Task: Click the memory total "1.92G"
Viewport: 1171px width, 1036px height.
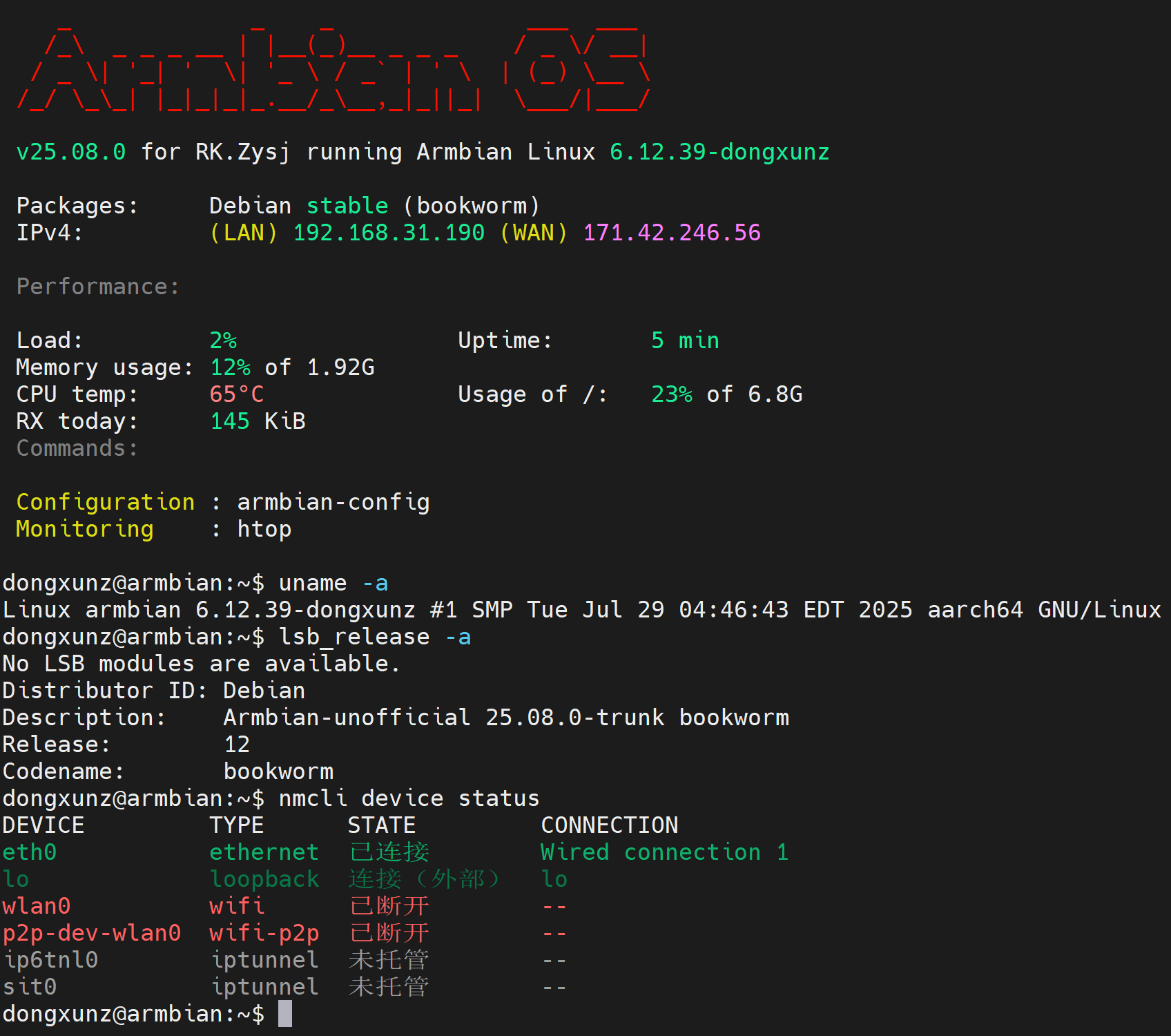Action: (340, 367)
